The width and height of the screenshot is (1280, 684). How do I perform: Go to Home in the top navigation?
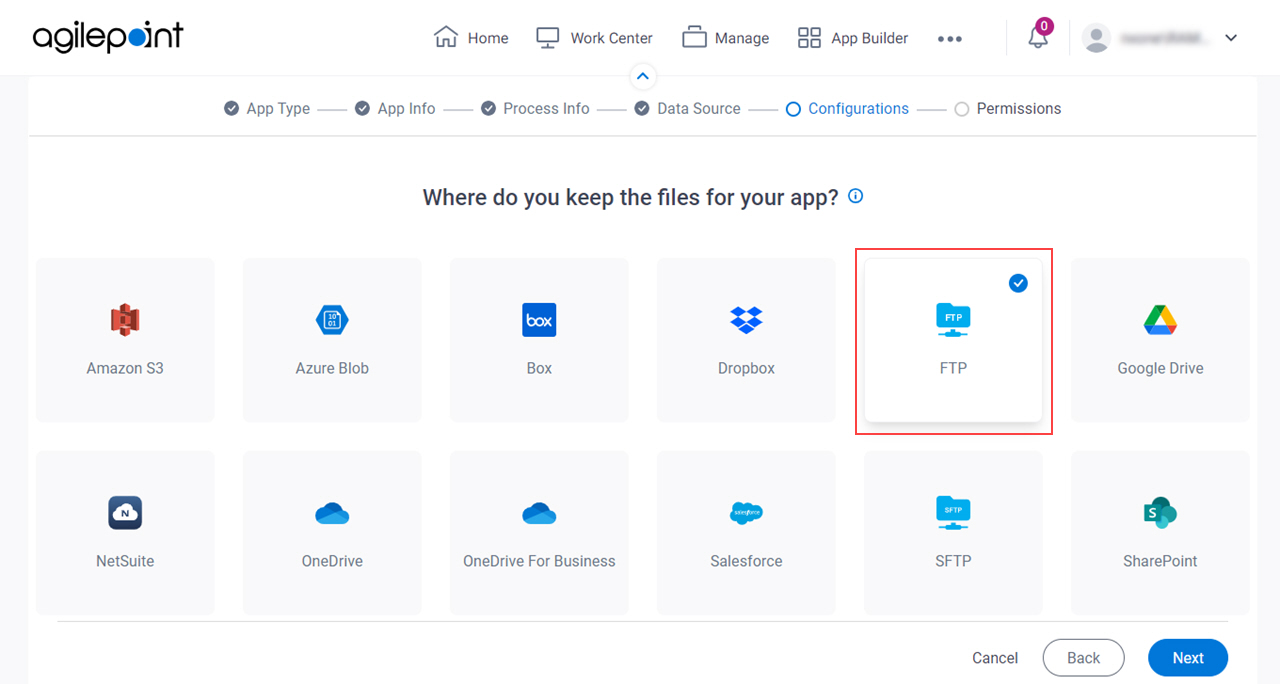471,38
